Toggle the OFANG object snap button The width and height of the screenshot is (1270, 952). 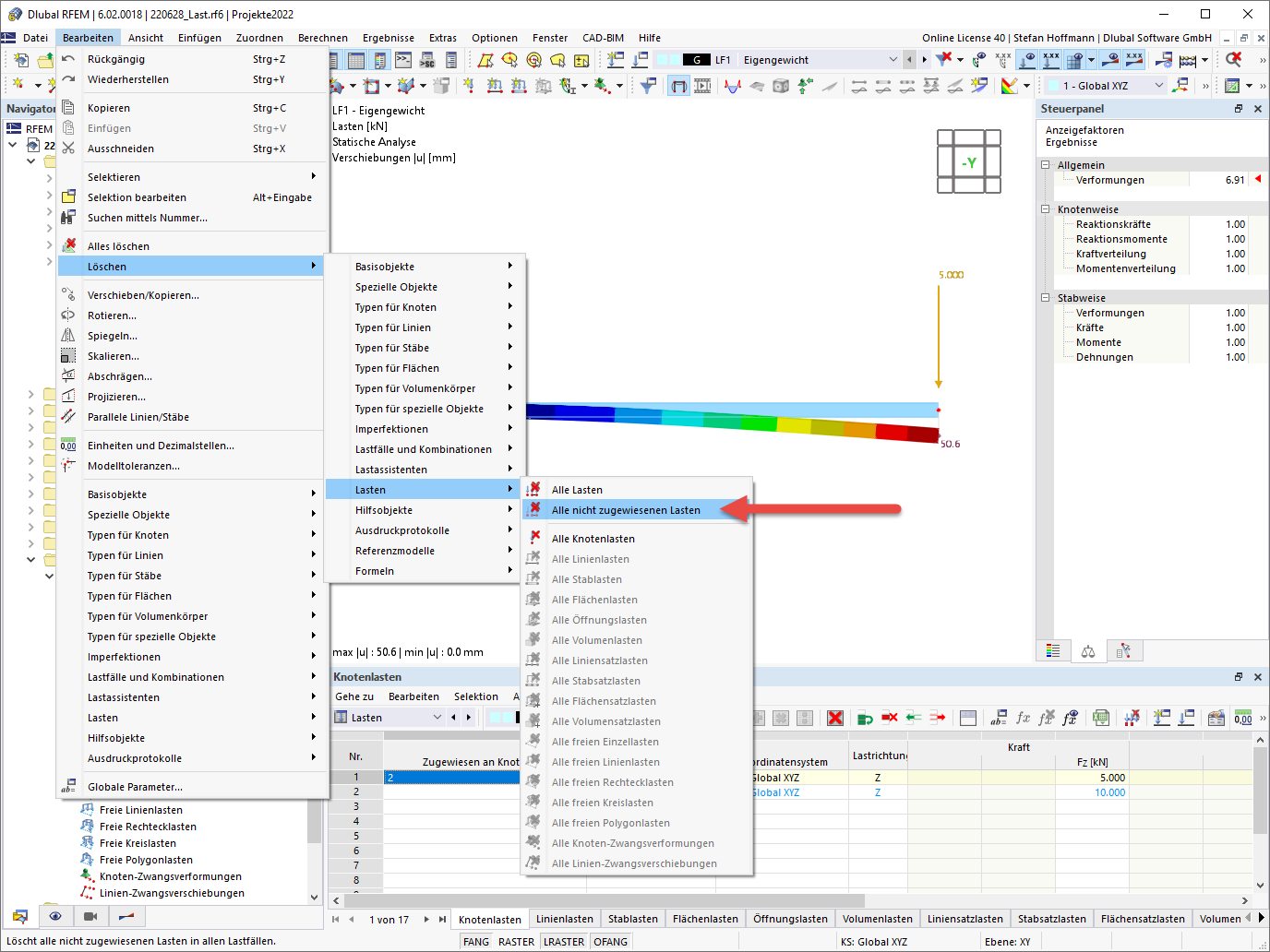[x=611, y=942]
